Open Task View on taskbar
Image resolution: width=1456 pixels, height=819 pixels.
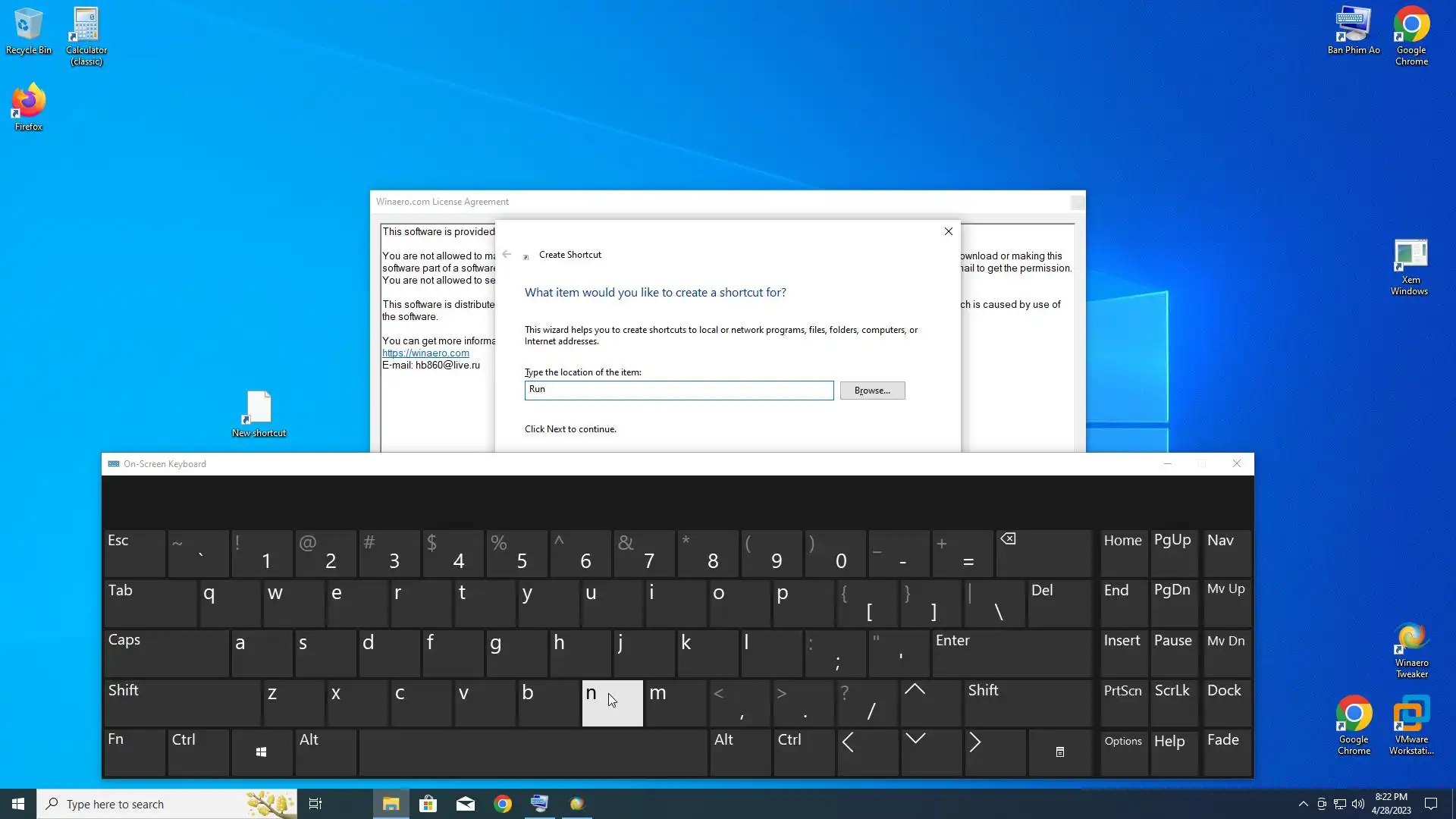point(315,804)
